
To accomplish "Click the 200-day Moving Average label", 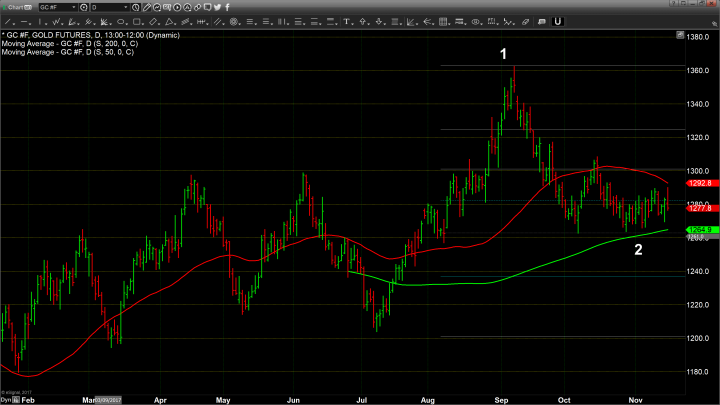I will click(x=68, y=43).
